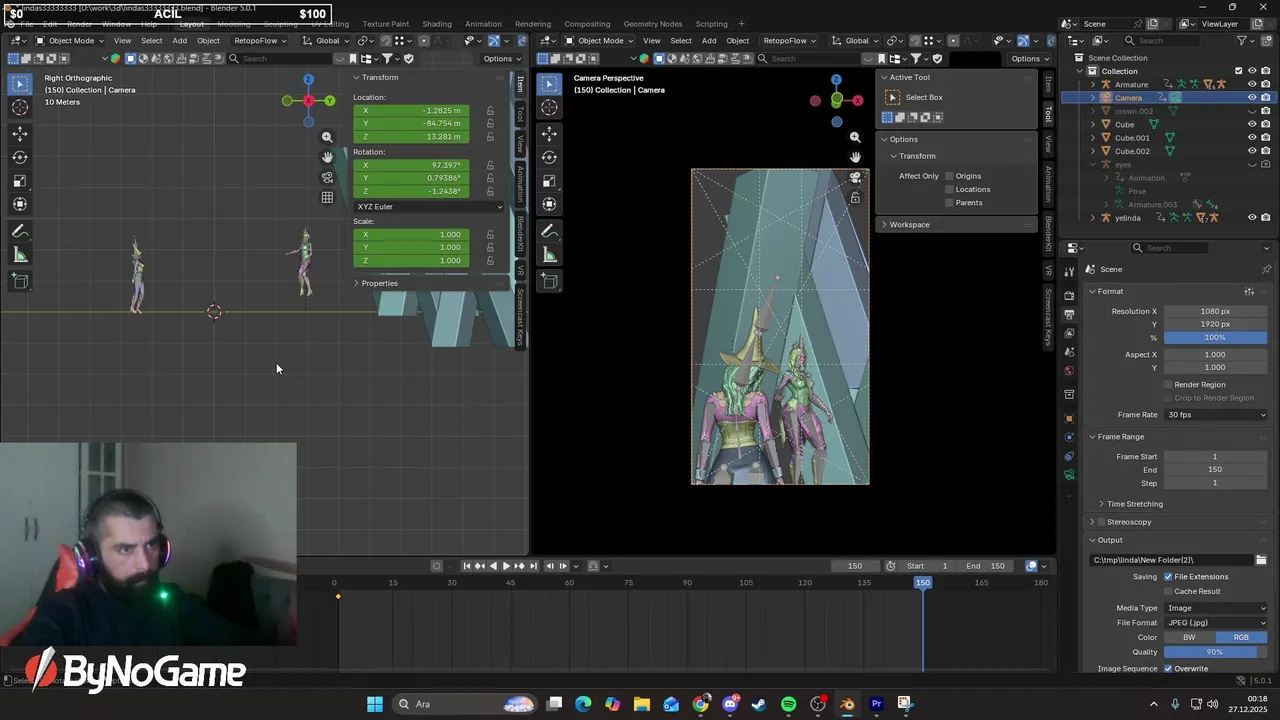Toggle the File Extensions checkbox
This screenshot has width=1280, height=720.
(x=1168, y=577)
